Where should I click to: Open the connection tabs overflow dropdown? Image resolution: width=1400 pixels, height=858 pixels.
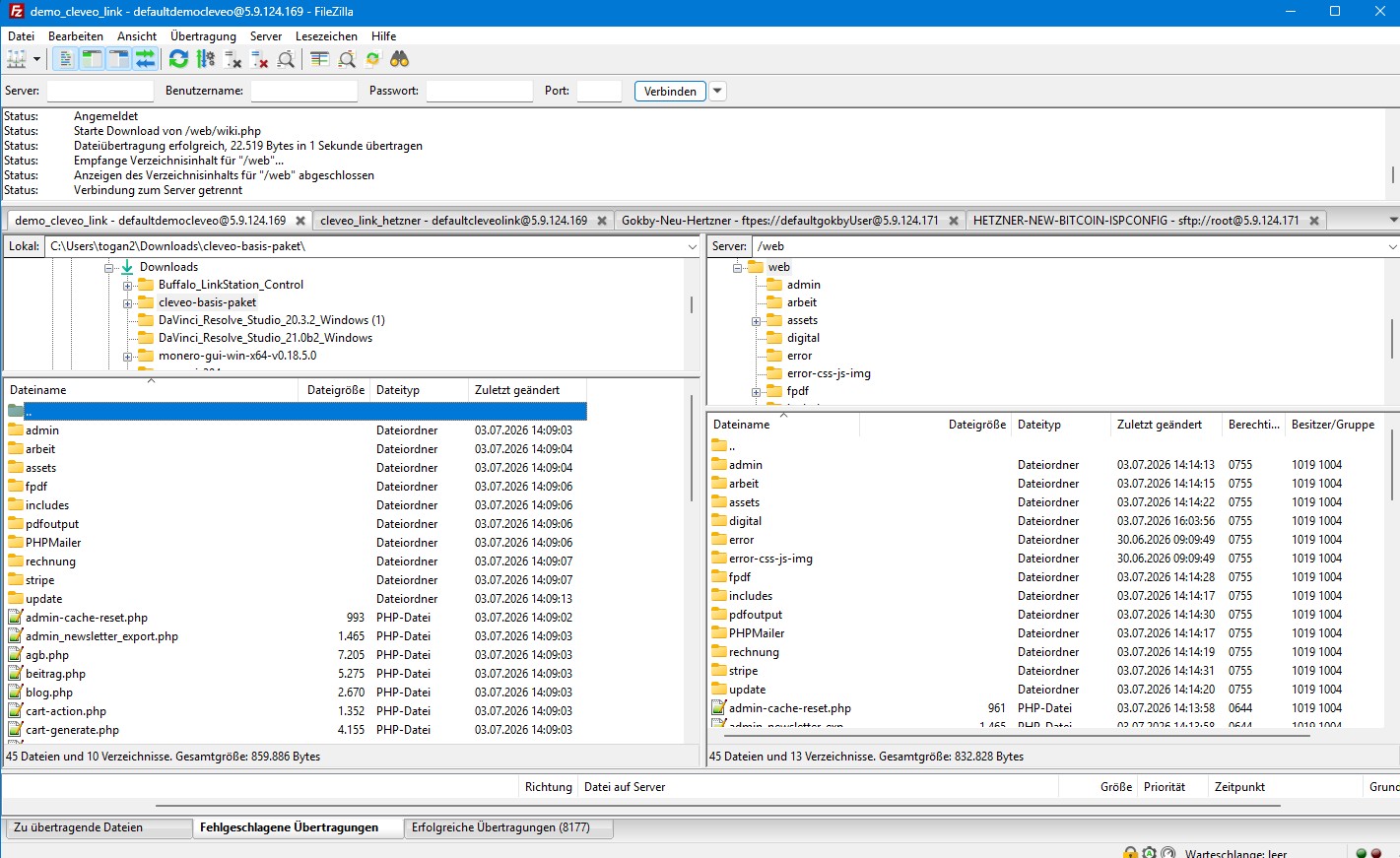[x=1393, y=220]
